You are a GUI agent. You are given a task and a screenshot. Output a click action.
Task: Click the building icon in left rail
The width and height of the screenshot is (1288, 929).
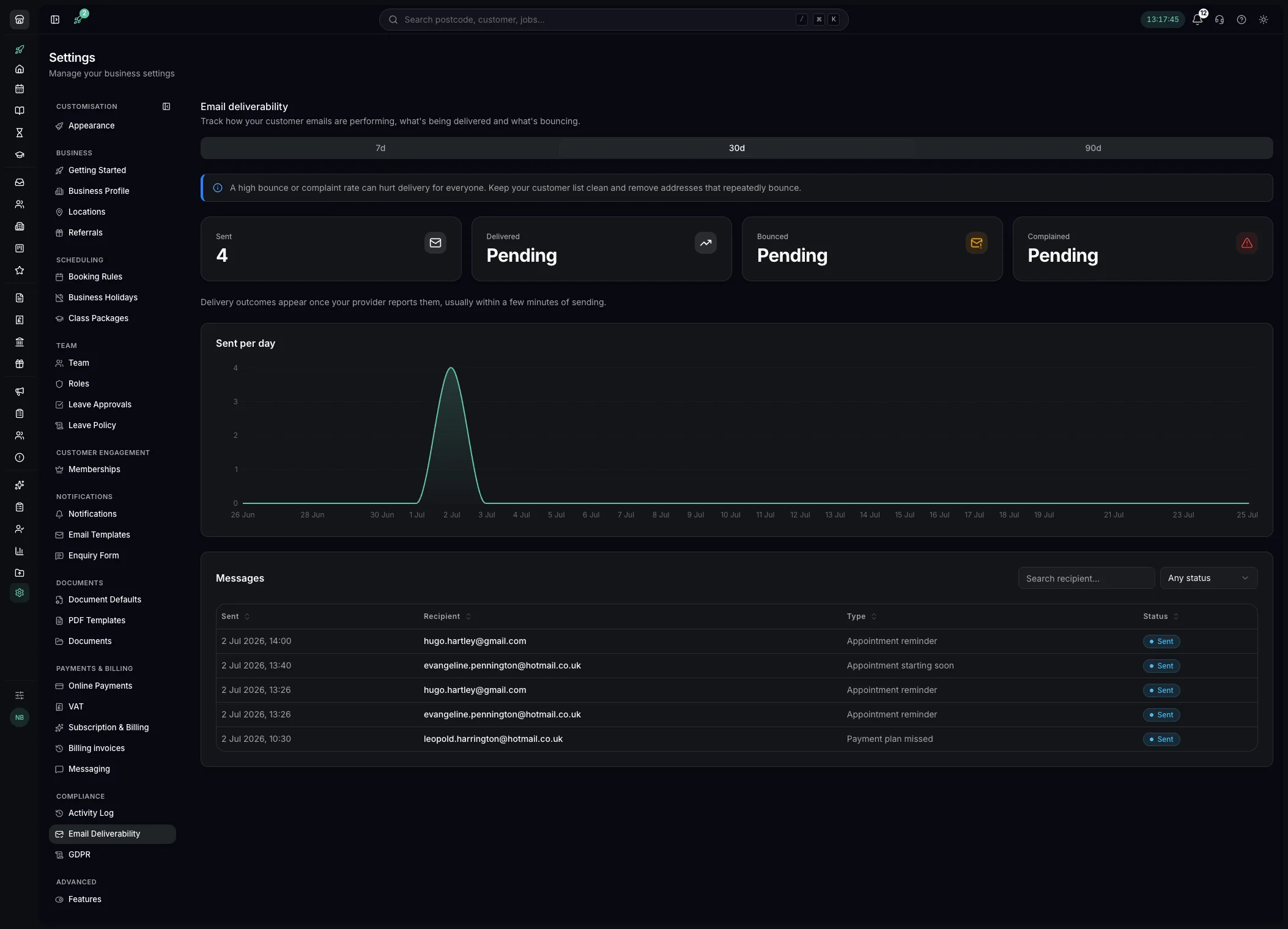[20, 226]
